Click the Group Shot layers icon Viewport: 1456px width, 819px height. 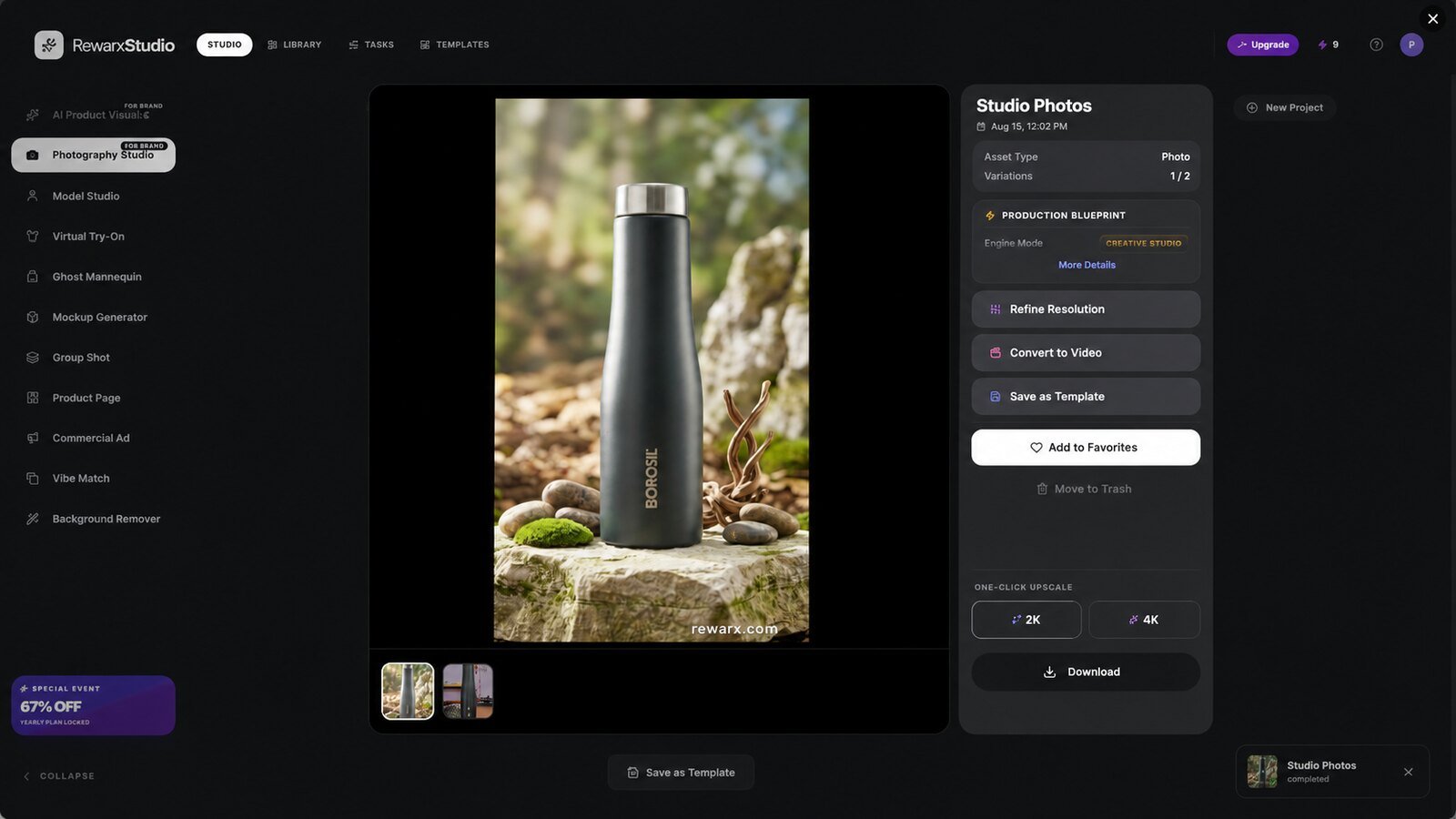point(33,358)
